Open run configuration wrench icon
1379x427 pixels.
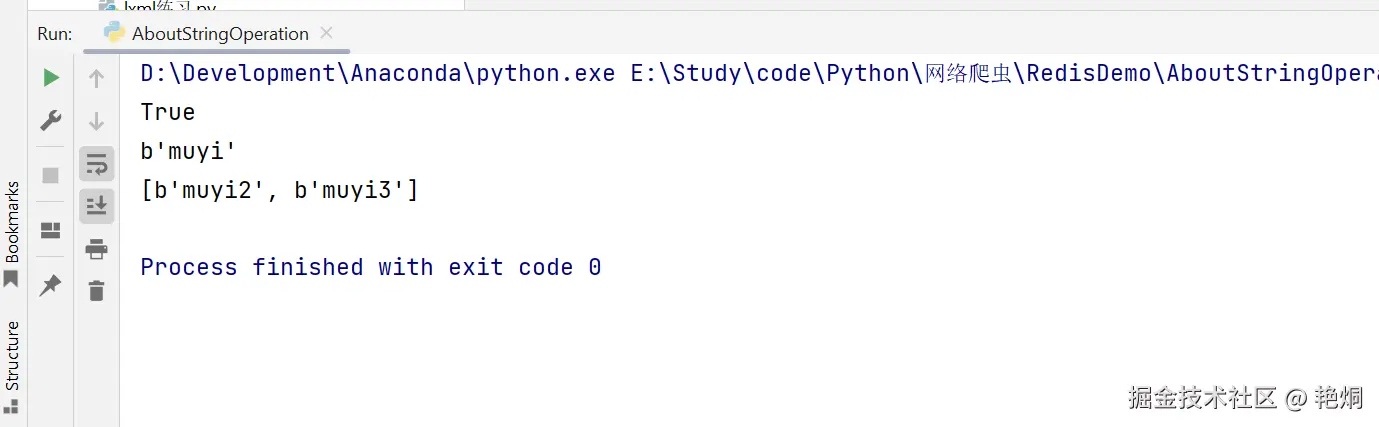click(x=51, y=121)
